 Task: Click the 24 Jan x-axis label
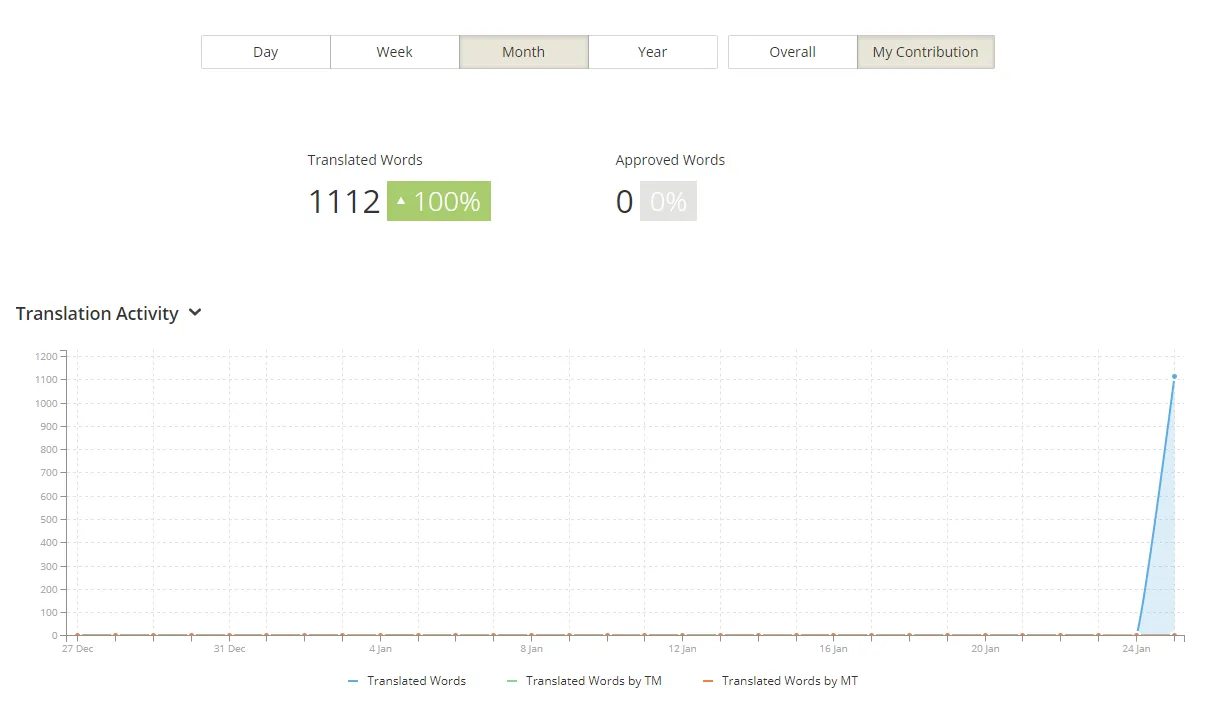pos(1136,649)
